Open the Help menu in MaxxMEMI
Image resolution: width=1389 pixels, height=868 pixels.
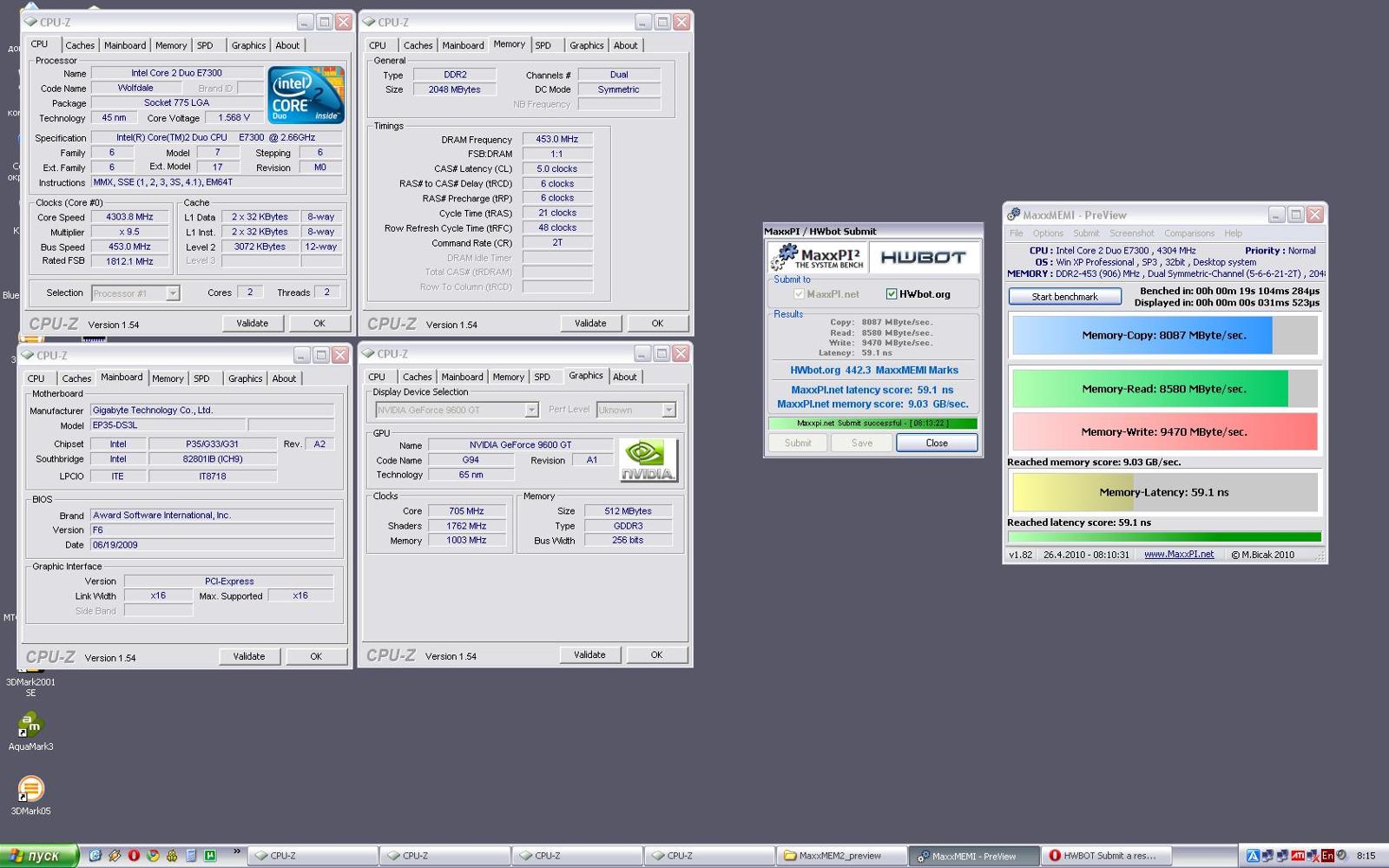[1233, 233]
